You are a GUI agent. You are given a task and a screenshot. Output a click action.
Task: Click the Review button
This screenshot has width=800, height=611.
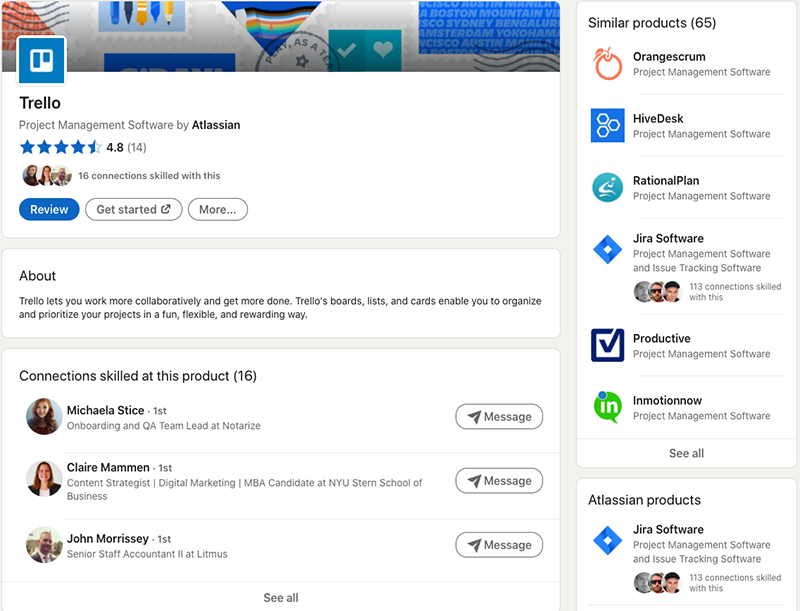tap(48, 209)
